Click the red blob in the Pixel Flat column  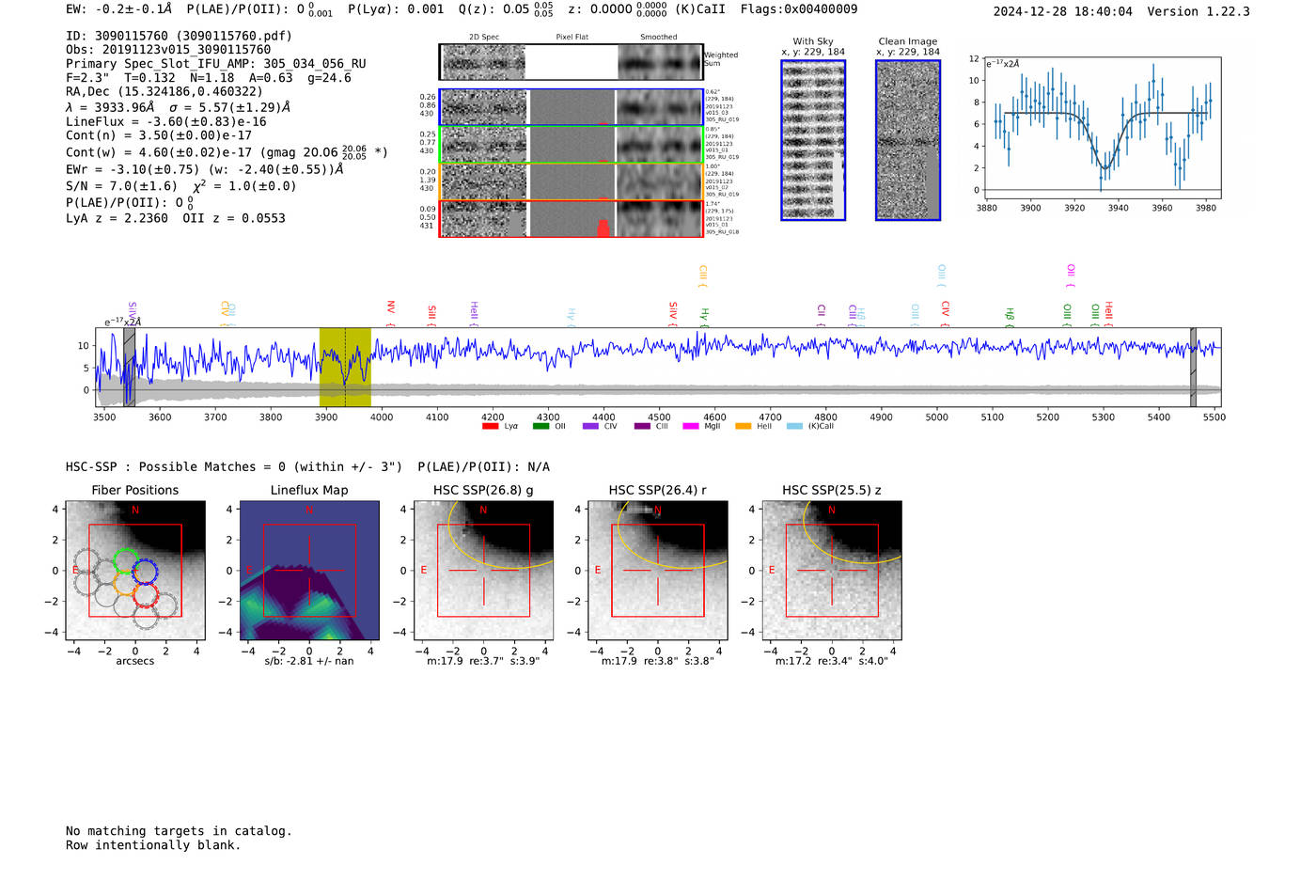tap(603, 228)
